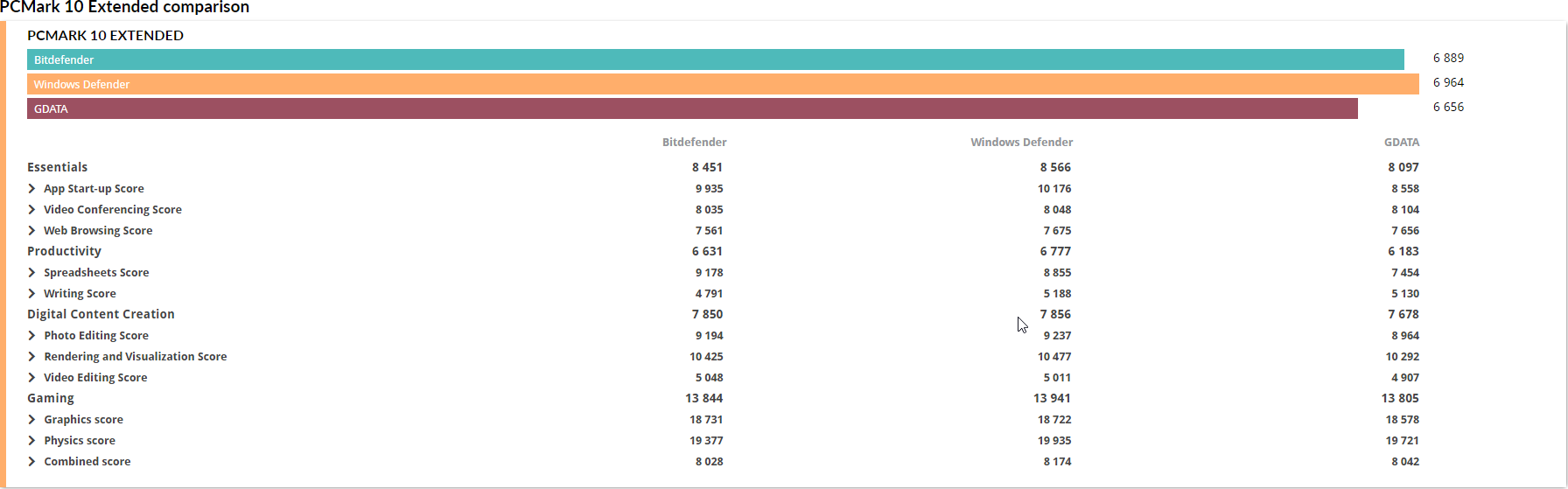The height and width of the screenshot is (489, 1568).
Task: Click Productivity value 6 183
Action: pyautogui.click(x=1403, y=251)
